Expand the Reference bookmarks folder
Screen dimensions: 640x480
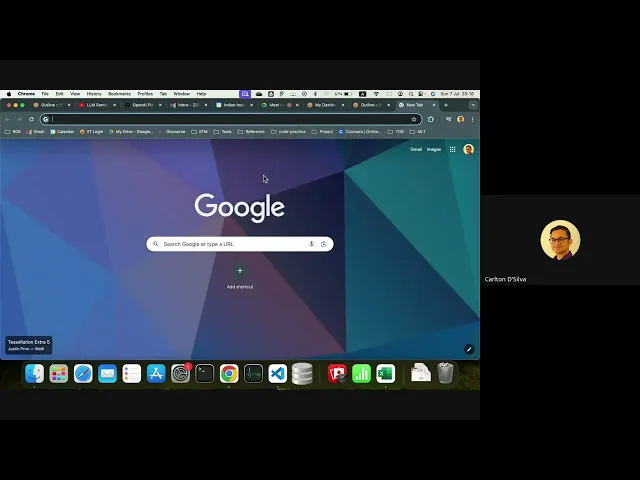pyautogui.click(x=251, y=131)
